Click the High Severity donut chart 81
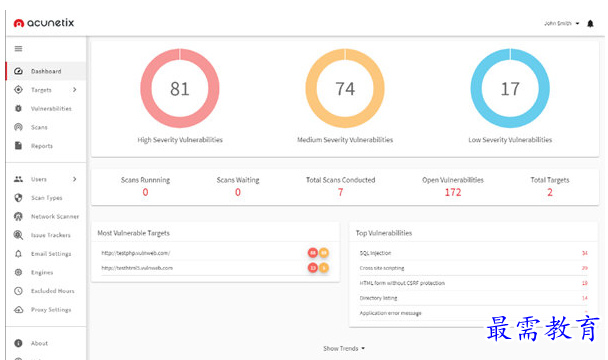The image size is (608, 360). [180, 88]
